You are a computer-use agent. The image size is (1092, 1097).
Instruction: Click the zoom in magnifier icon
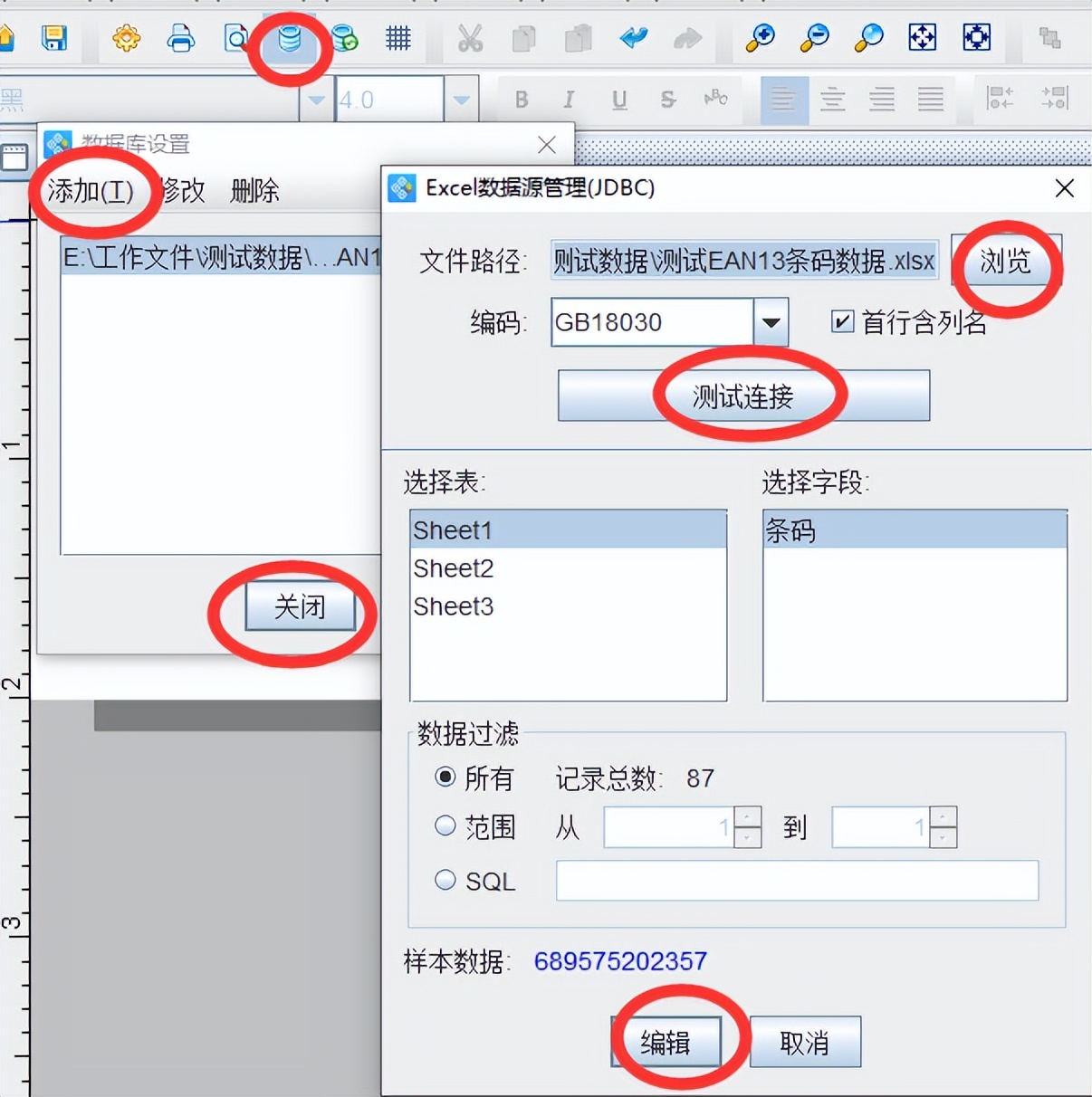[760, 38]
